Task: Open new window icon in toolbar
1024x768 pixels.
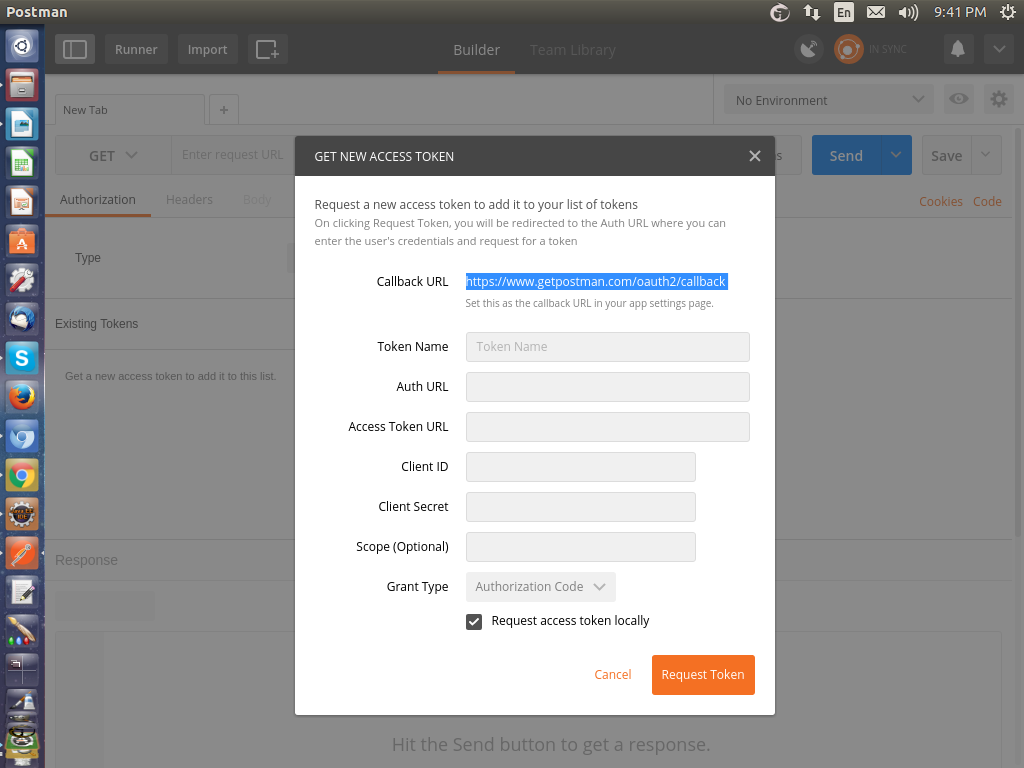Action: 268,50
